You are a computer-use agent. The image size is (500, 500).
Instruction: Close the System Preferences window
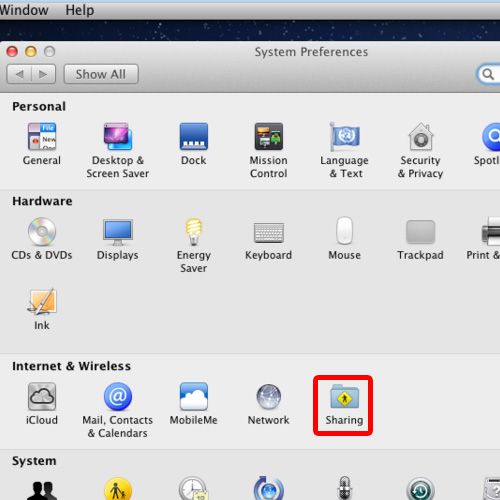(12, 52)
